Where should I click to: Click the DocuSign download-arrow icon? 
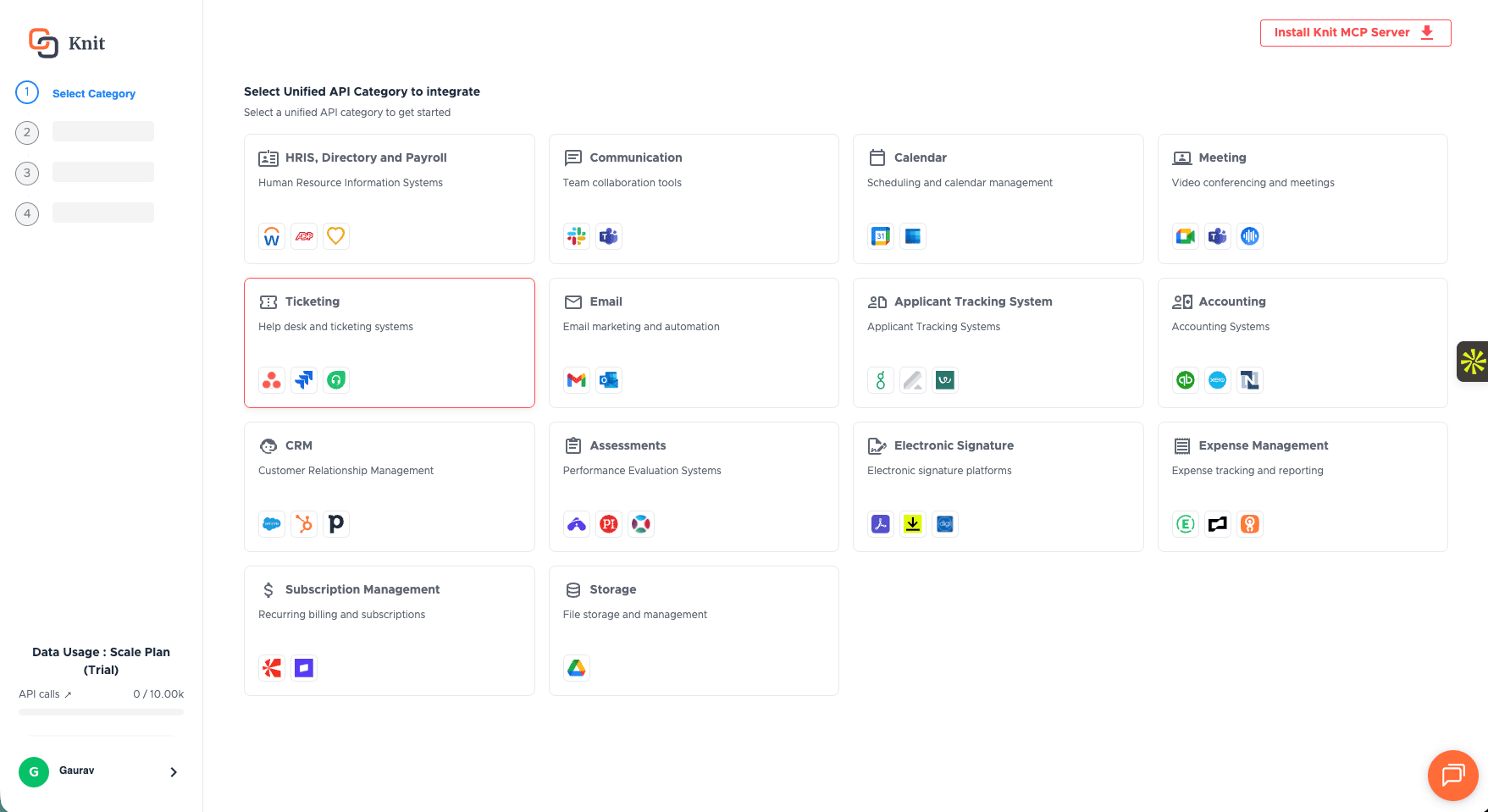(x=913, y=524)
